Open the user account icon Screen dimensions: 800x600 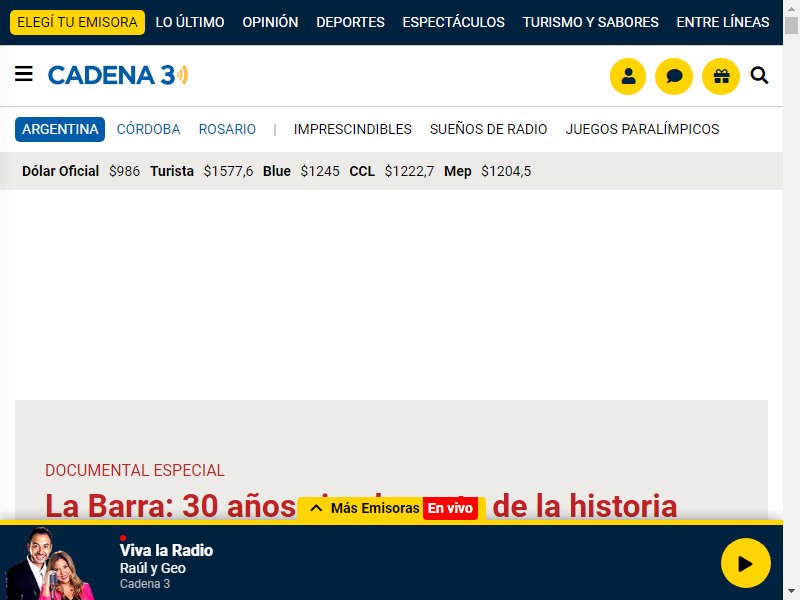pyautogui.click(x=628, y=77)
